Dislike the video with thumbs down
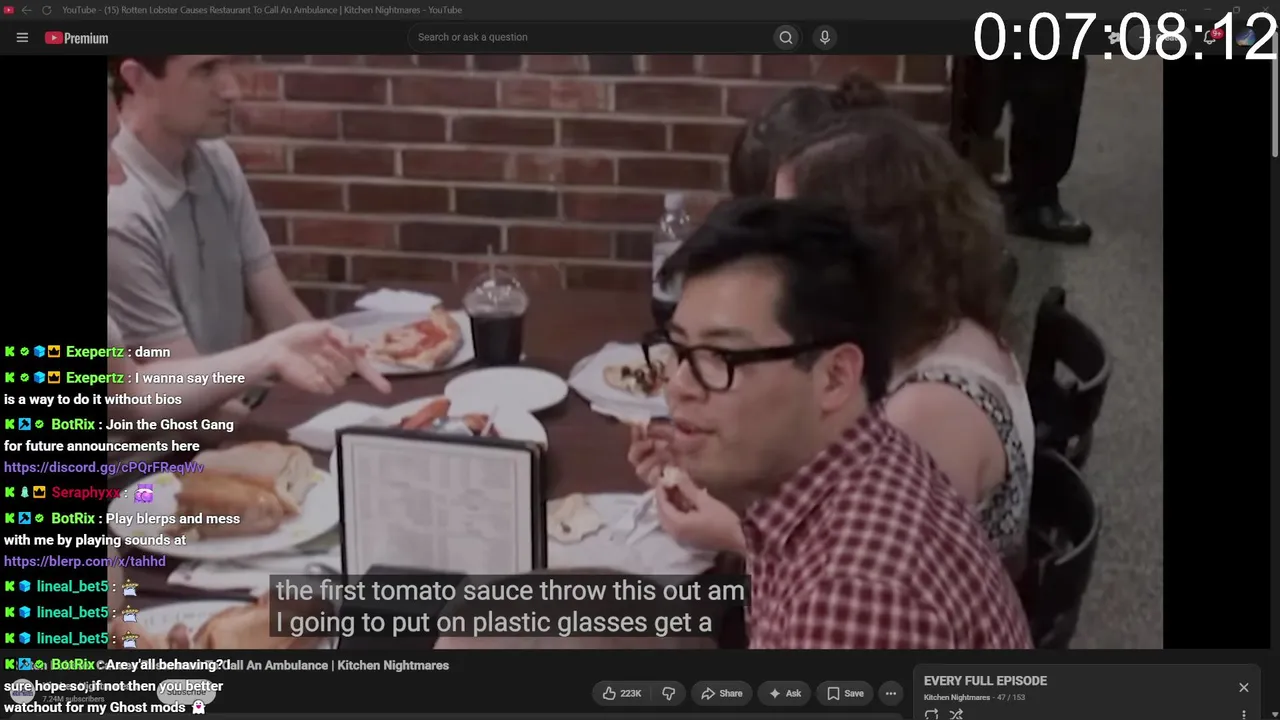The image size is (1280, 720). pyautogui.click(x=669, y=693)
